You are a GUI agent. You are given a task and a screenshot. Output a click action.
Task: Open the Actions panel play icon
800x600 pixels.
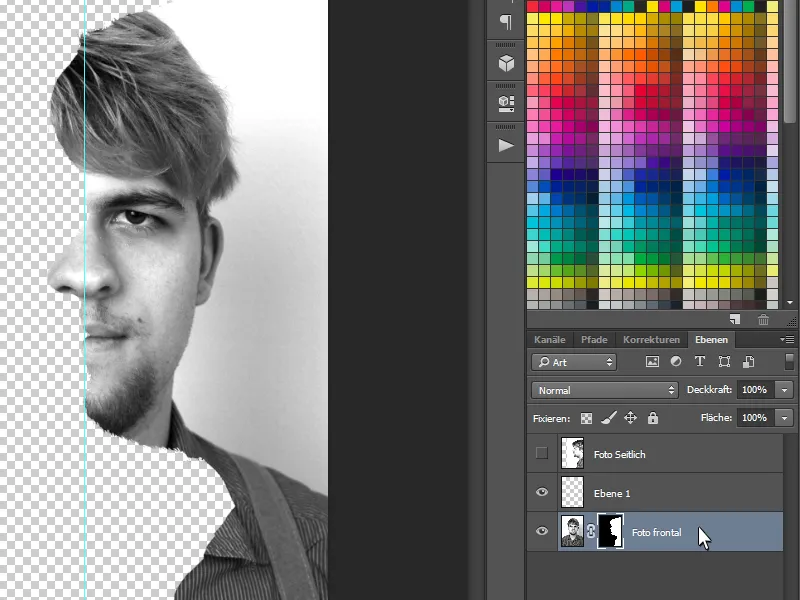506,145
